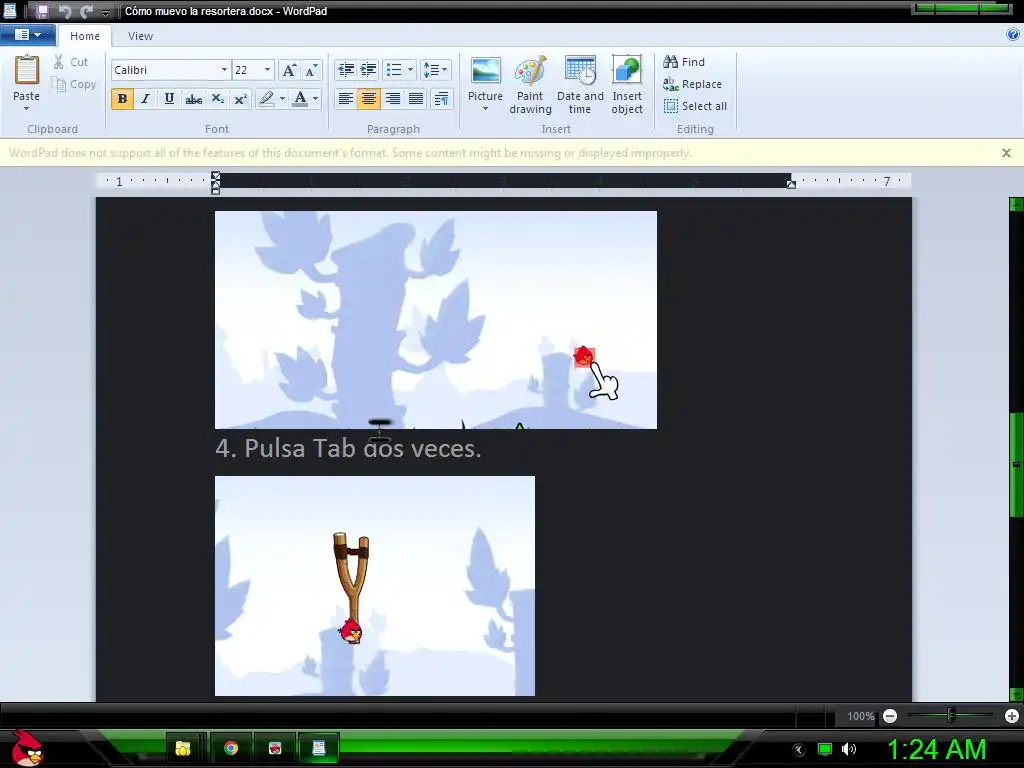
Task: Toggle Italic formatting
Action: pyautogui.click(x=146, y=99)
